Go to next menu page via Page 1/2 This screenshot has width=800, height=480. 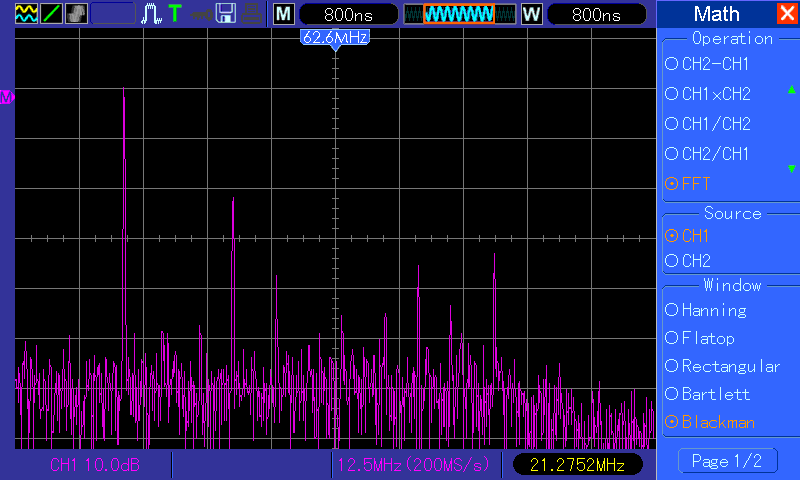coord(727,461)
